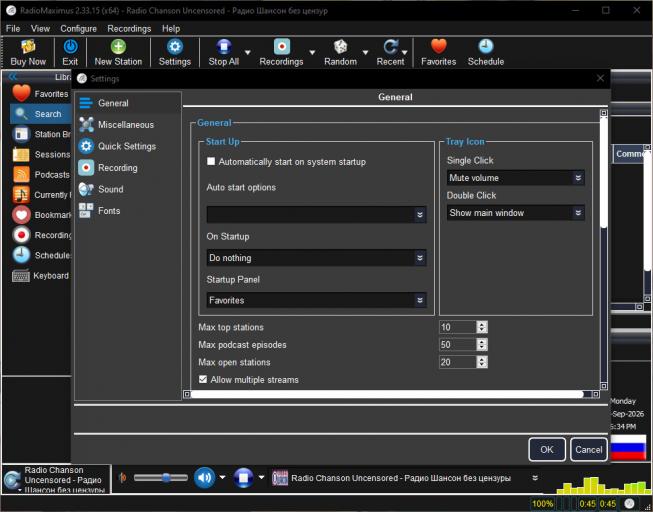Add a New Station from toolbar

(x=118, y=52)
